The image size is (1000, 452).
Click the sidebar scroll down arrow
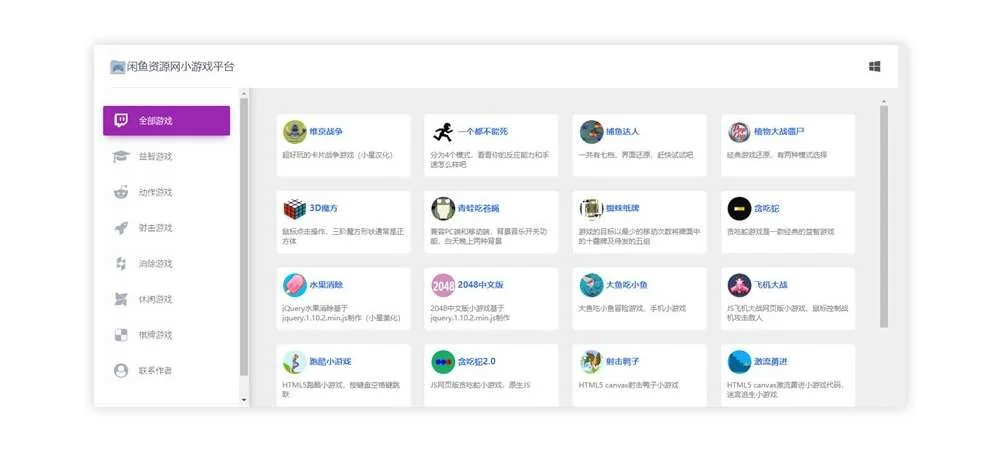[x=244, y=400]
